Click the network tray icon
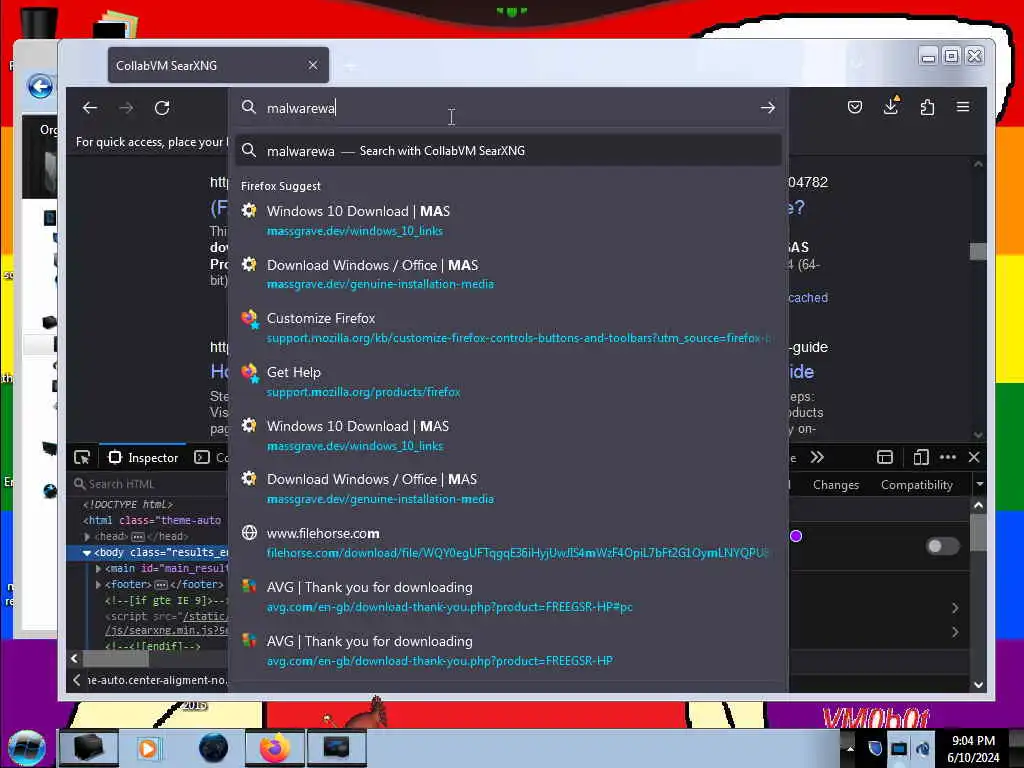Image resolution: width=1024 pixels, height=768 pixels. (x=899, y=748)
